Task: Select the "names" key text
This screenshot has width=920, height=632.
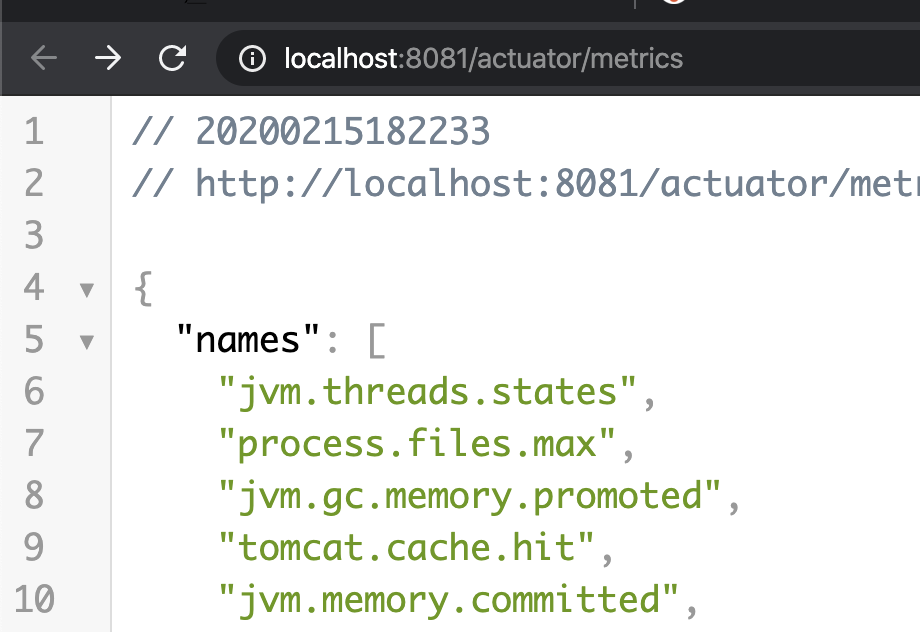Action: 248,339
